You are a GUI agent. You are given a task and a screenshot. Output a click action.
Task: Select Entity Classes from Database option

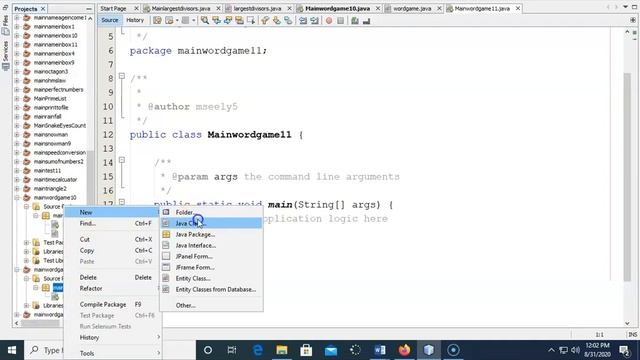coord(211,289)
